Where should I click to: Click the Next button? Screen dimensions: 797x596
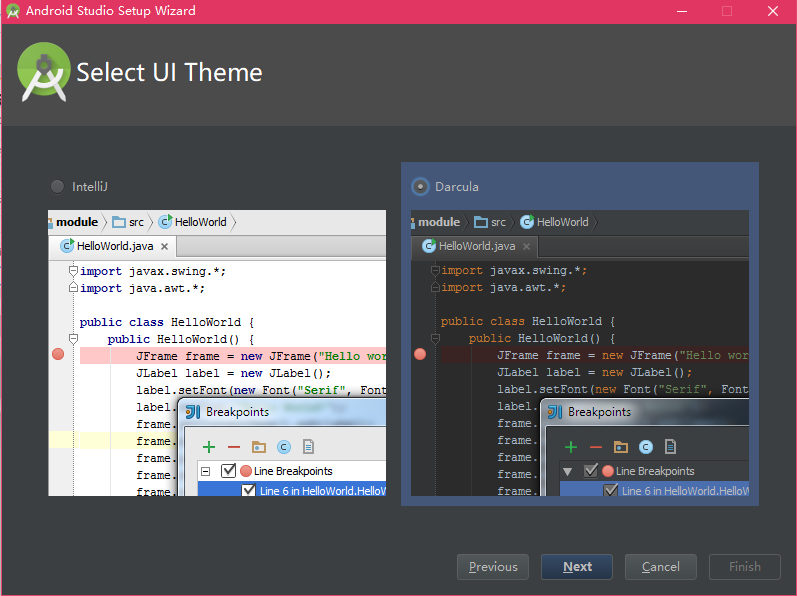577,567
